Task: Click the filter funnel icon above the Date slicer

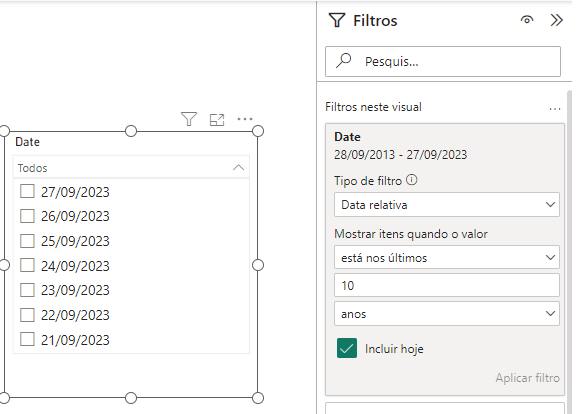Action: [x=189, y=119]
